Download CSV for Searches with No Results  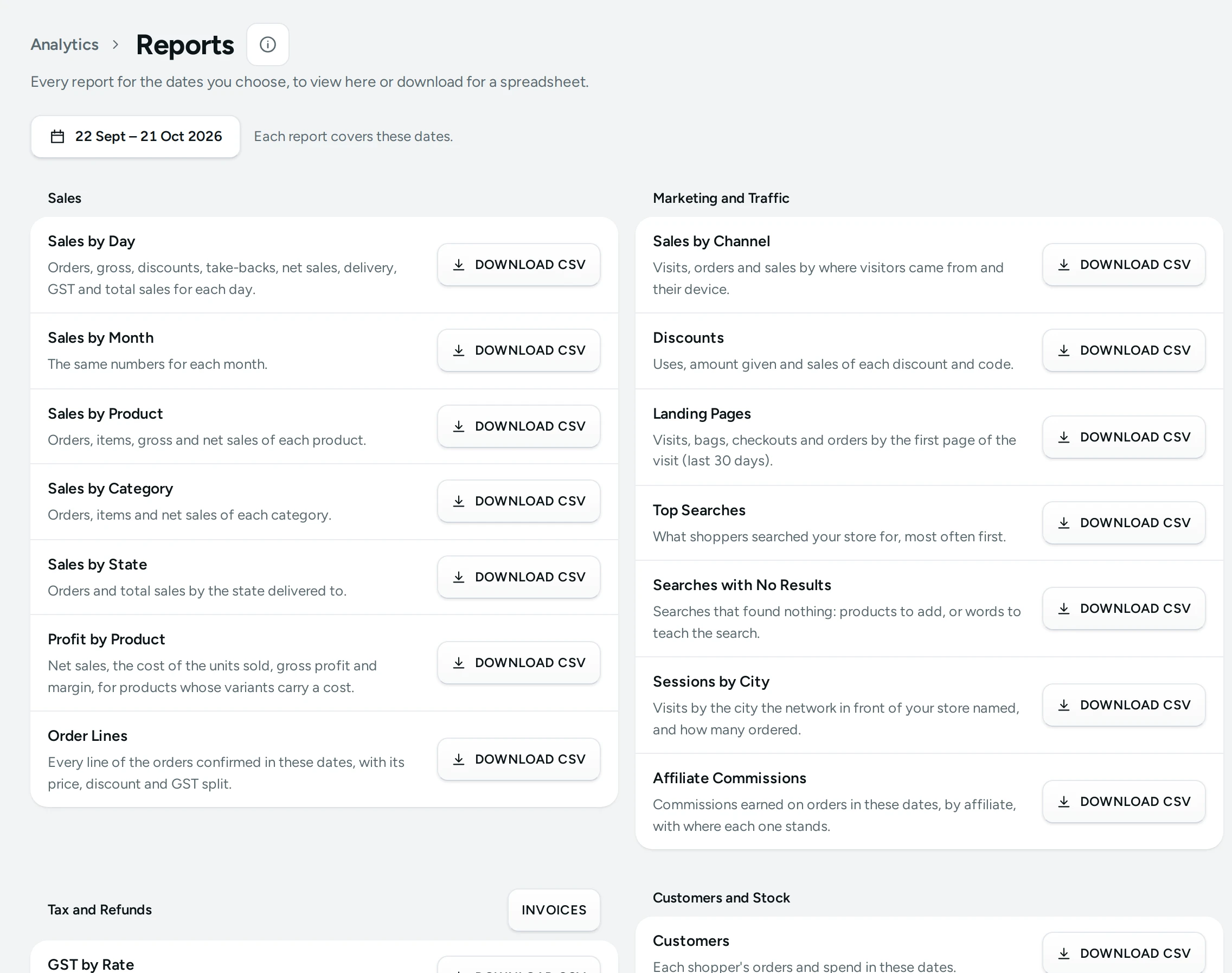pyautogui.click(x=1124, y=609)
